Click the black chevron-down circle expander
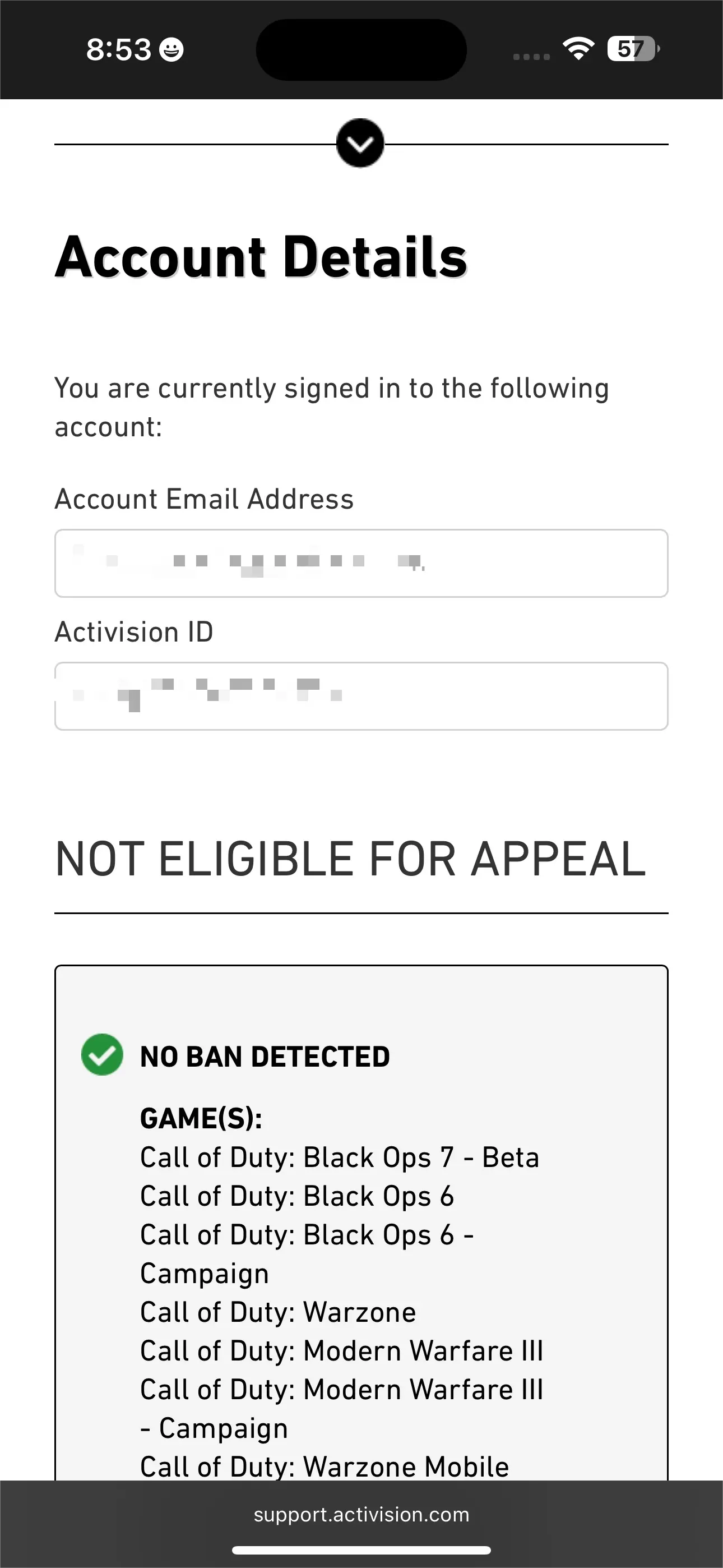 (x=360, y=144)
